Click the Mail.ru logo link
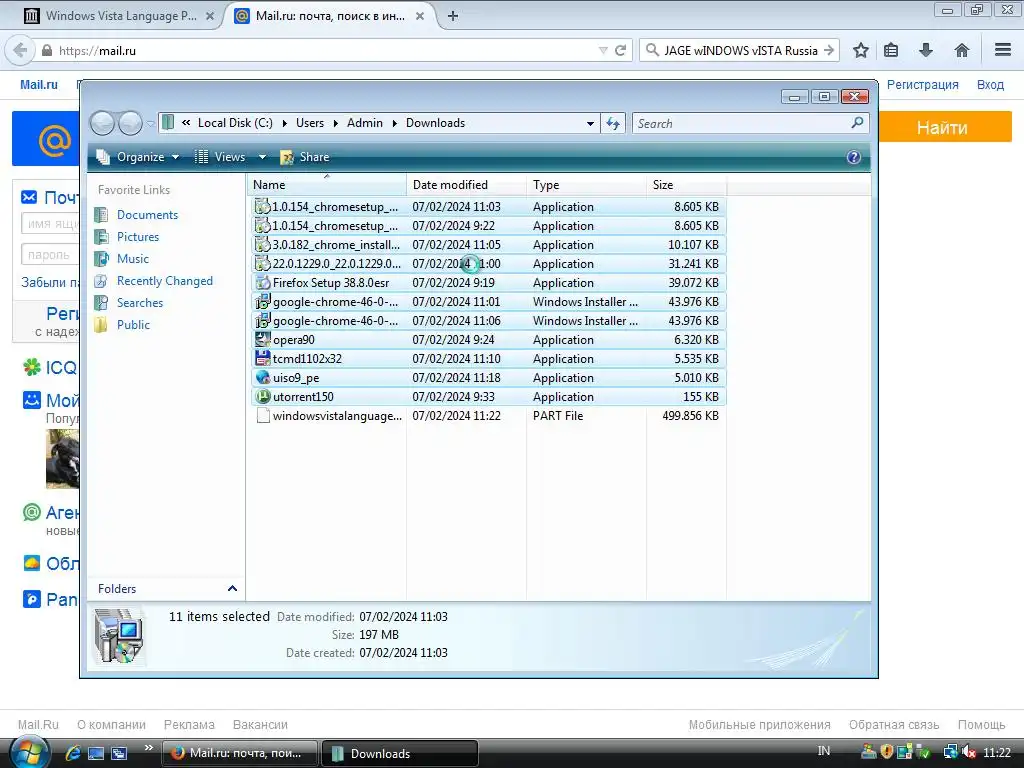Screen dimensions: 1024x768 [39, 84]
